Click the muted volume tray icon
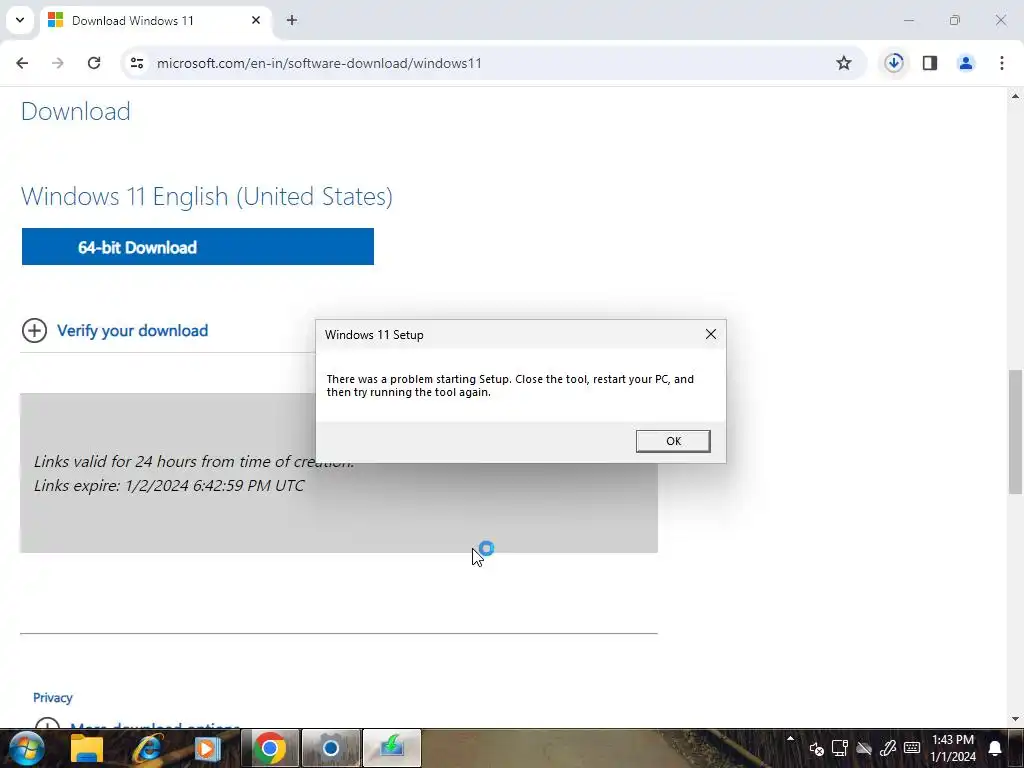The width and height of the screenshot is (1024, 768). point(816,748)
